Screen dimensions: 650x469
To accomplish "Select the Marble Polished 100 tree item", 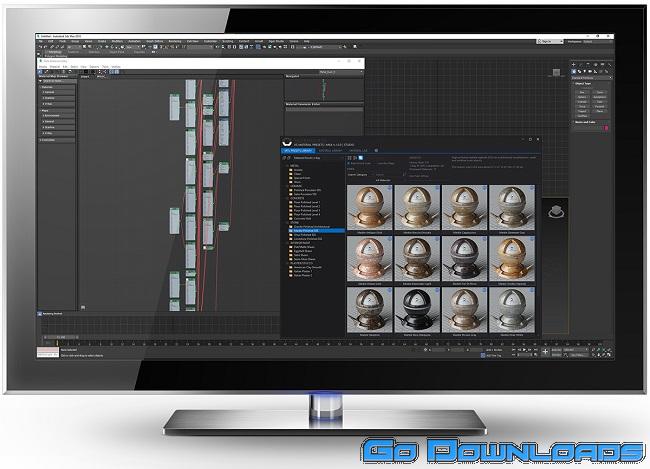I will click(306, 231).
